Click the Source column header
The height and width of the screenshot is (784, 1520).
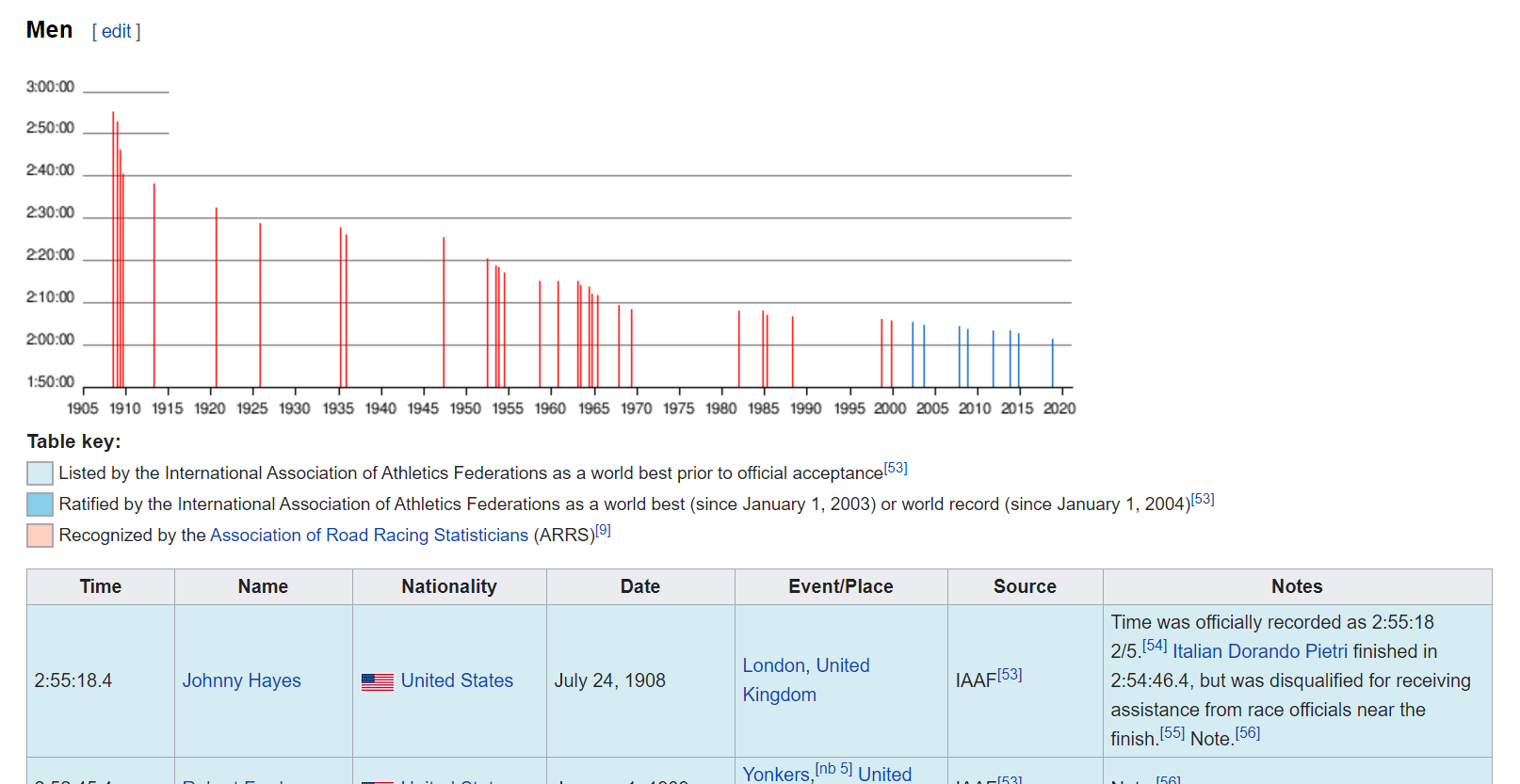[x=1026, y=586]
